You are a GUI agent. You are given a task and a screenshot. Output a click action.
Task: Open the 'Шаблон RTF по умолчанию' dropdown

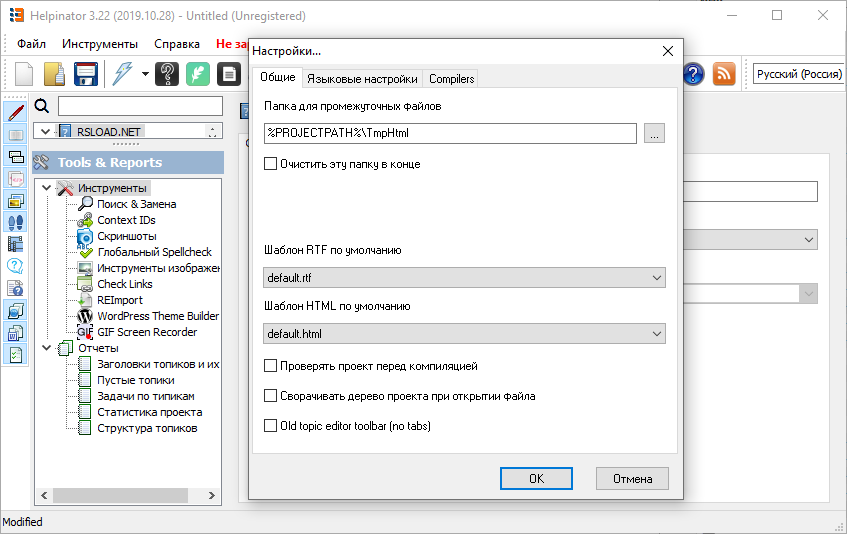(x=465, y=278)
